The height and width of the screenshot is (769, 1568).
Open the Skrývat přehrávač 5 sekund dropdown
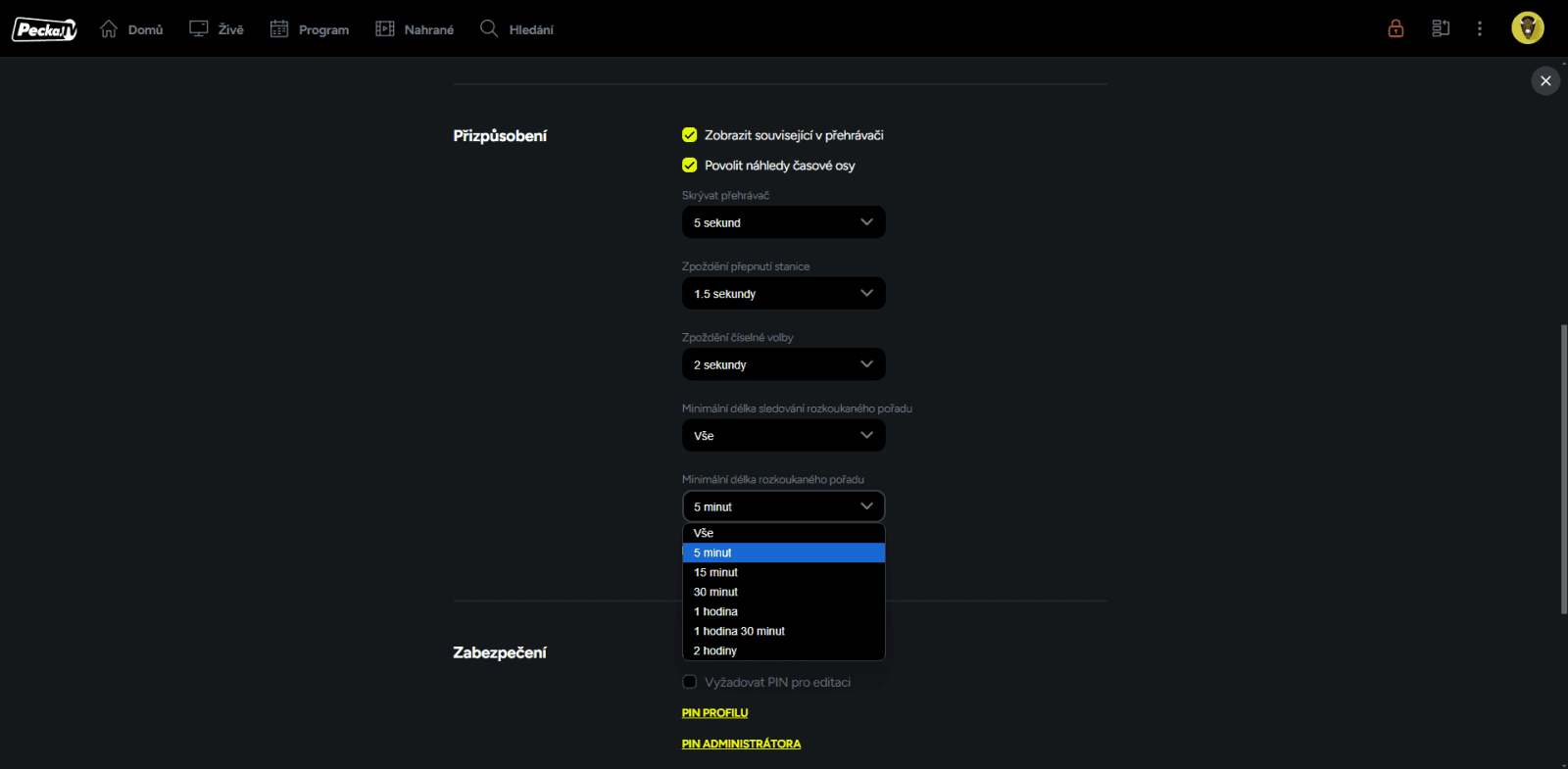(784, 222)
